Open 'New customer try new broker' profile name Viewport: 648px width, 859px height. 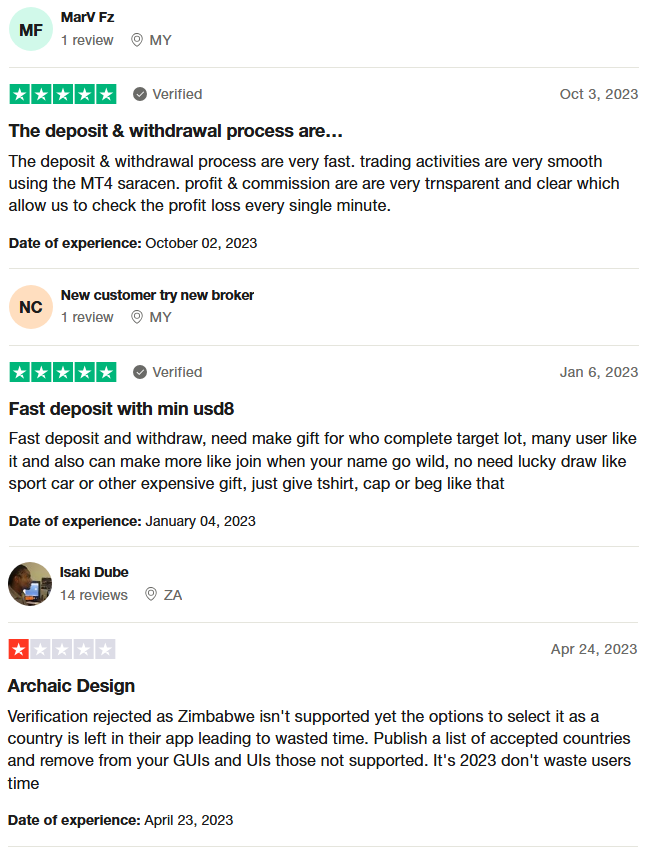[x=157, y=295]
